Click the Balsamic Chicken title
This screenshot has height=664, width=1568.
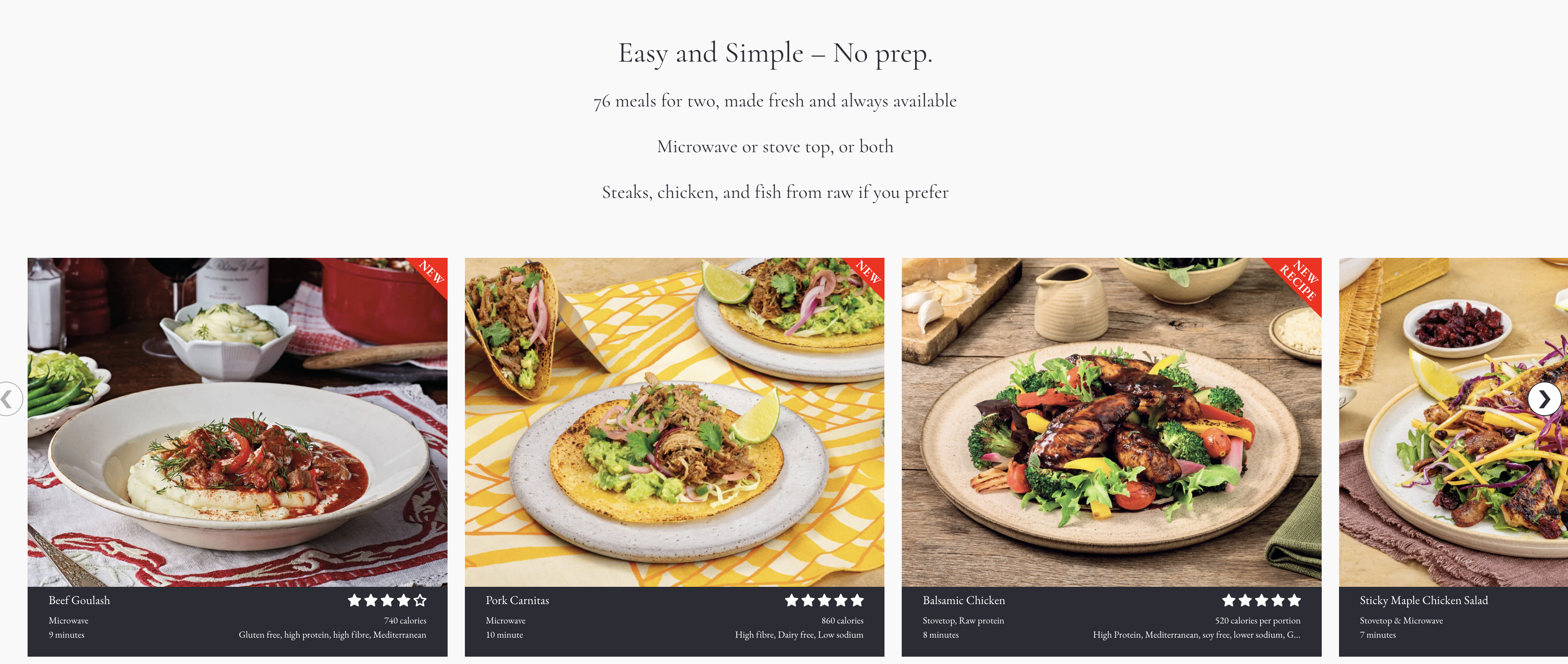pos(963,601)
